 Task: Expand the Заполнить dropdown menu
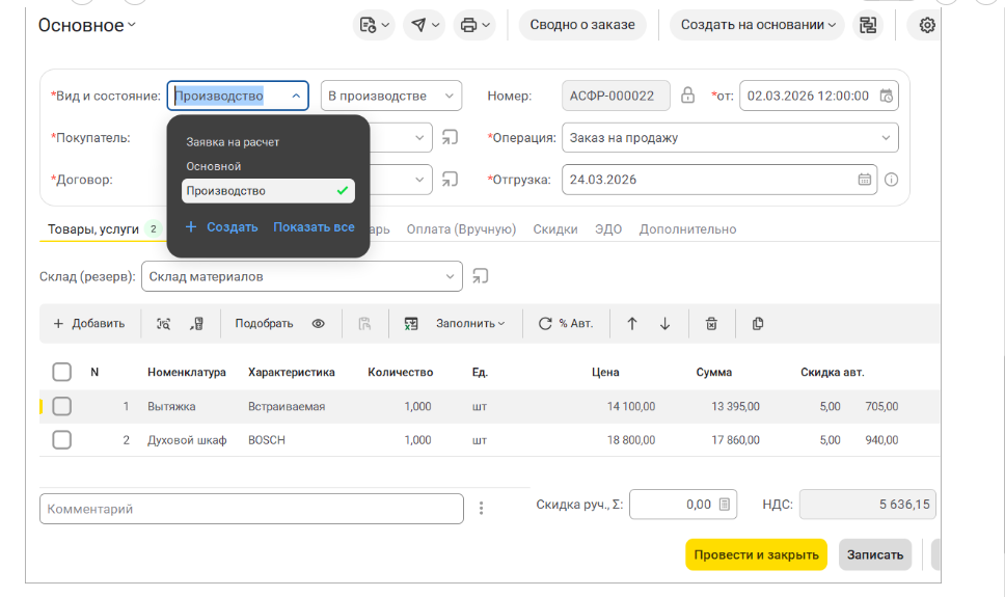point(470,324)
